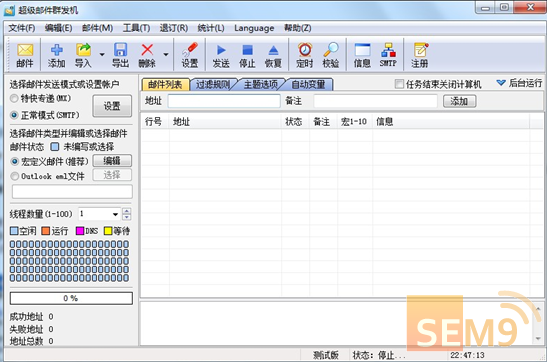Open the 统计(L) menu
547x362 pixels.
pos(211,28)
